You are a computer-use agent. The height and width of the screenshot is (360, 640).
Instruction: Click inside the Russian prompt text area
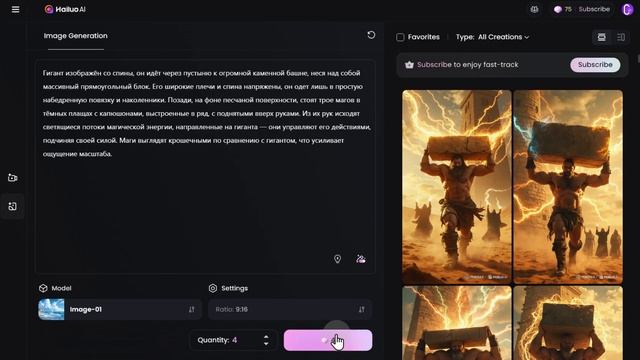205,167
